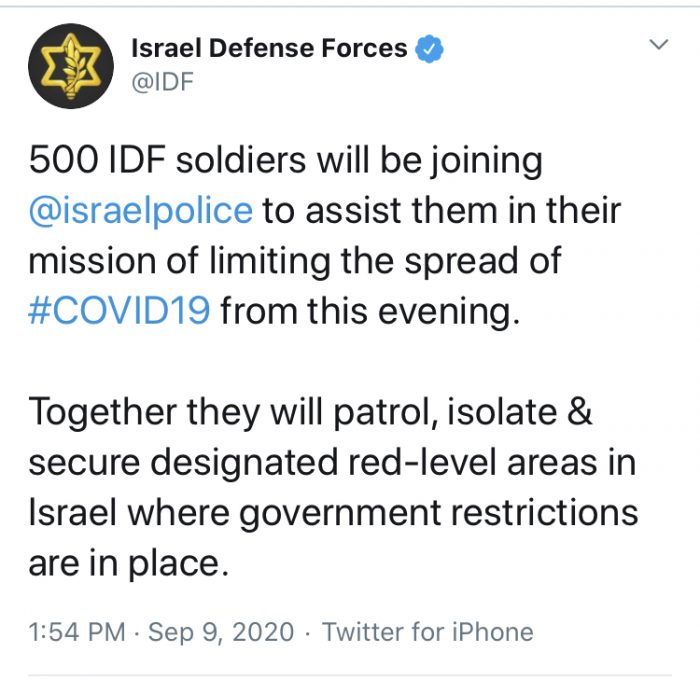Open the Israel Defense Forces display name
This screenshot has width=700, height=680.
coord(269,48)
